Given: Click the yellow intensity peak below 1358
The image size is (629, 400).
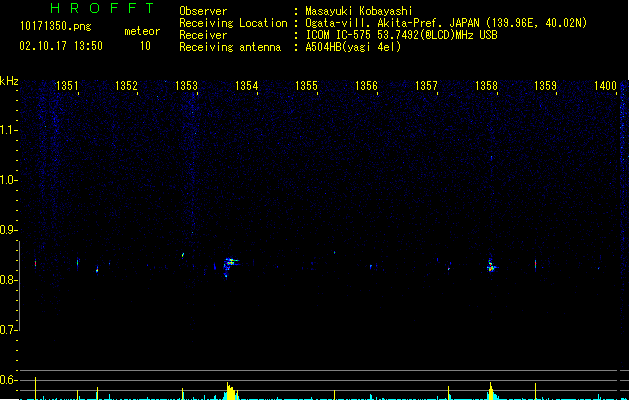Looking at the screenshot, I should pos(491,391).
